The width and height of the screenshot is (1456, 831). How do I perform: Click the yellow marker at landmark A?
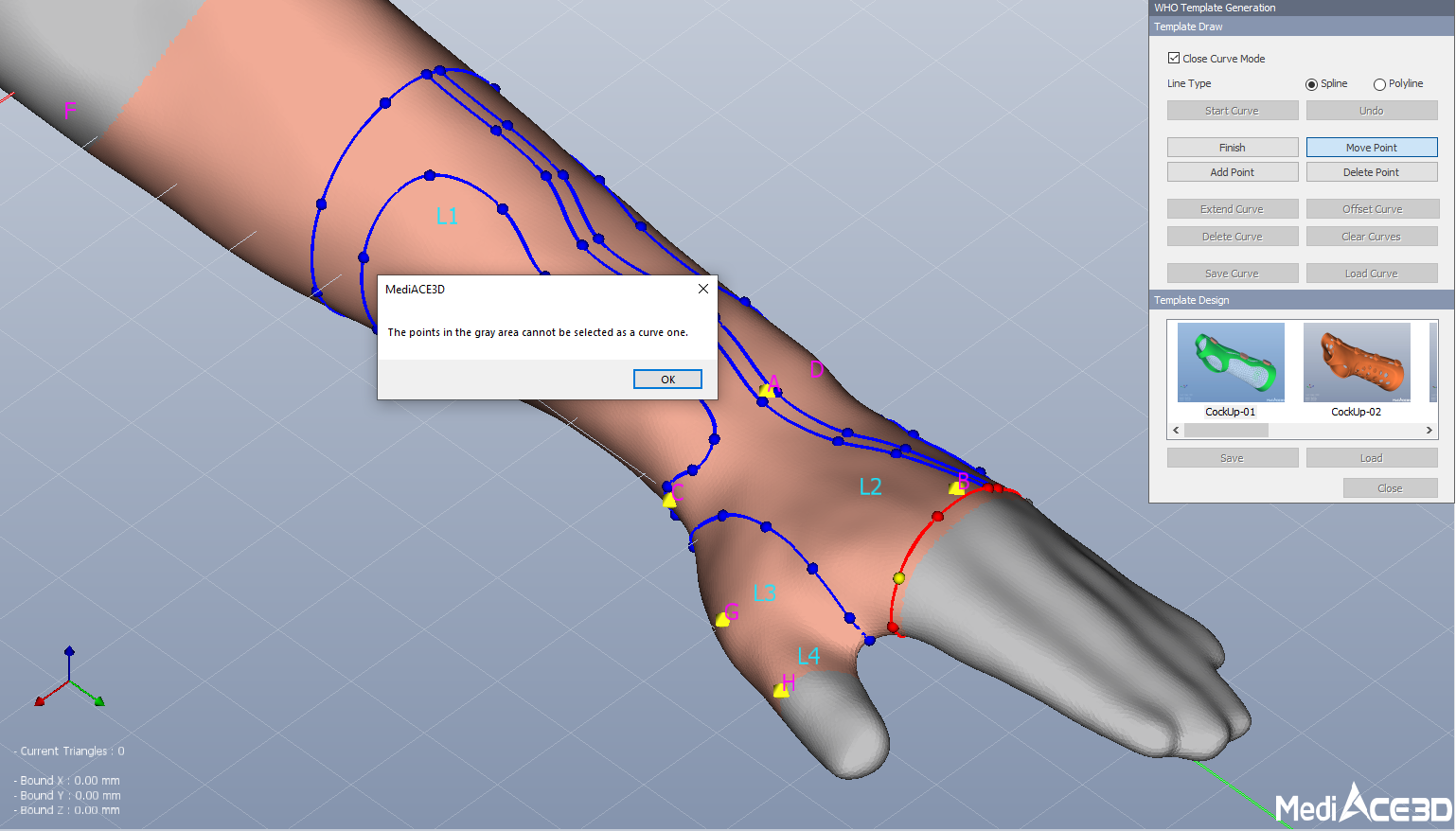[766, 389]
